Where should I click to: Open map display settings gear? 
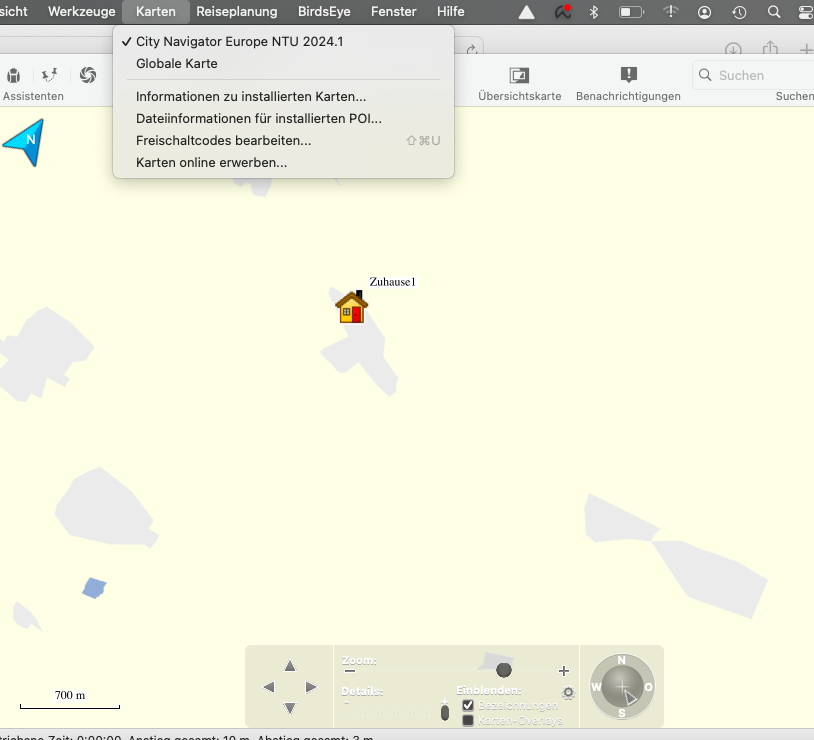pyautogui.click(x=568, y=692)
